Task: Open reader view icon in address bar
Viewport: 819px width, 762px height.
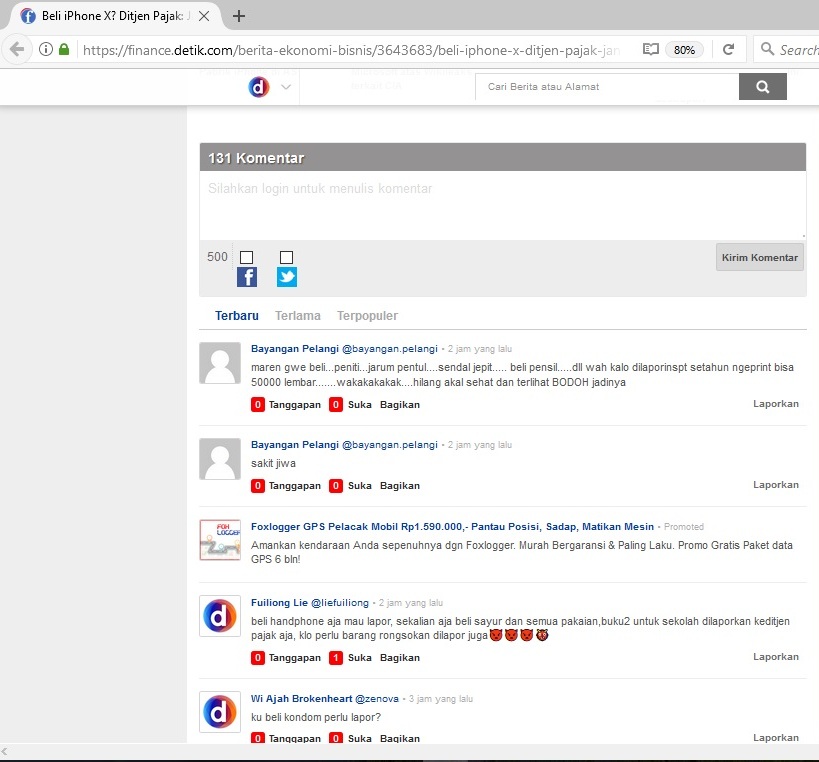Action: coord(650,49)
